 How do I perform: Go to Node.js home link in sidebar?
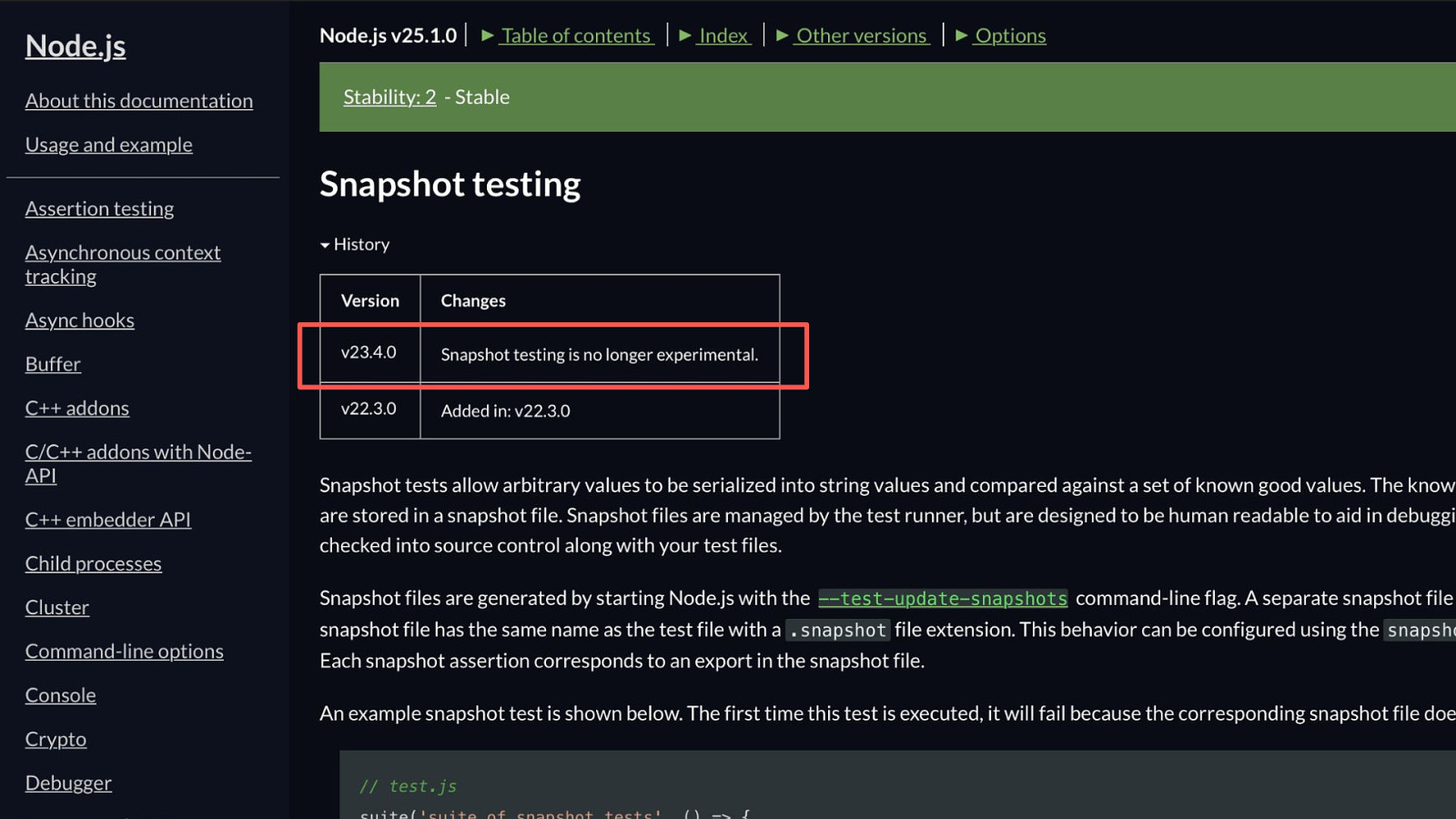[76, 45]
